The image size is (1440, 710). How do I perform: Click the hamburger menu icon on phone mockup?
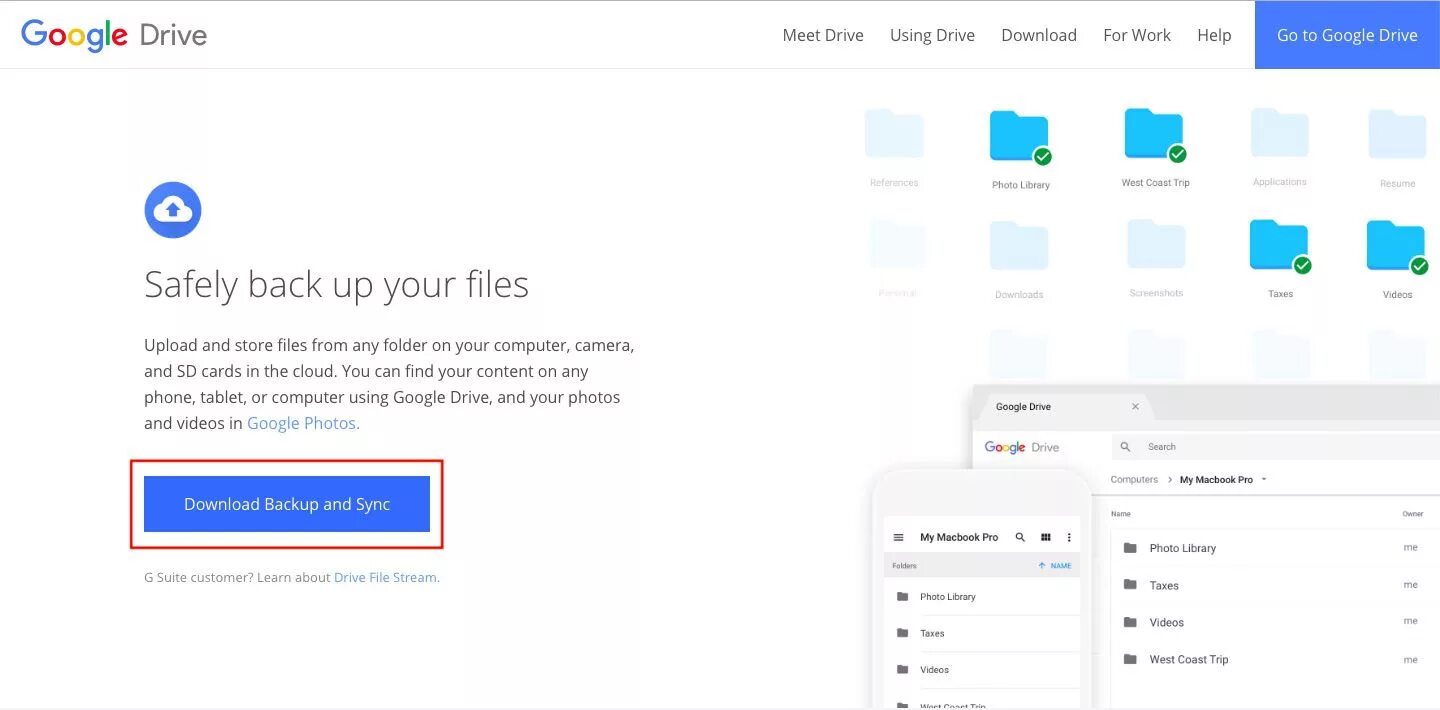[898, 537]
